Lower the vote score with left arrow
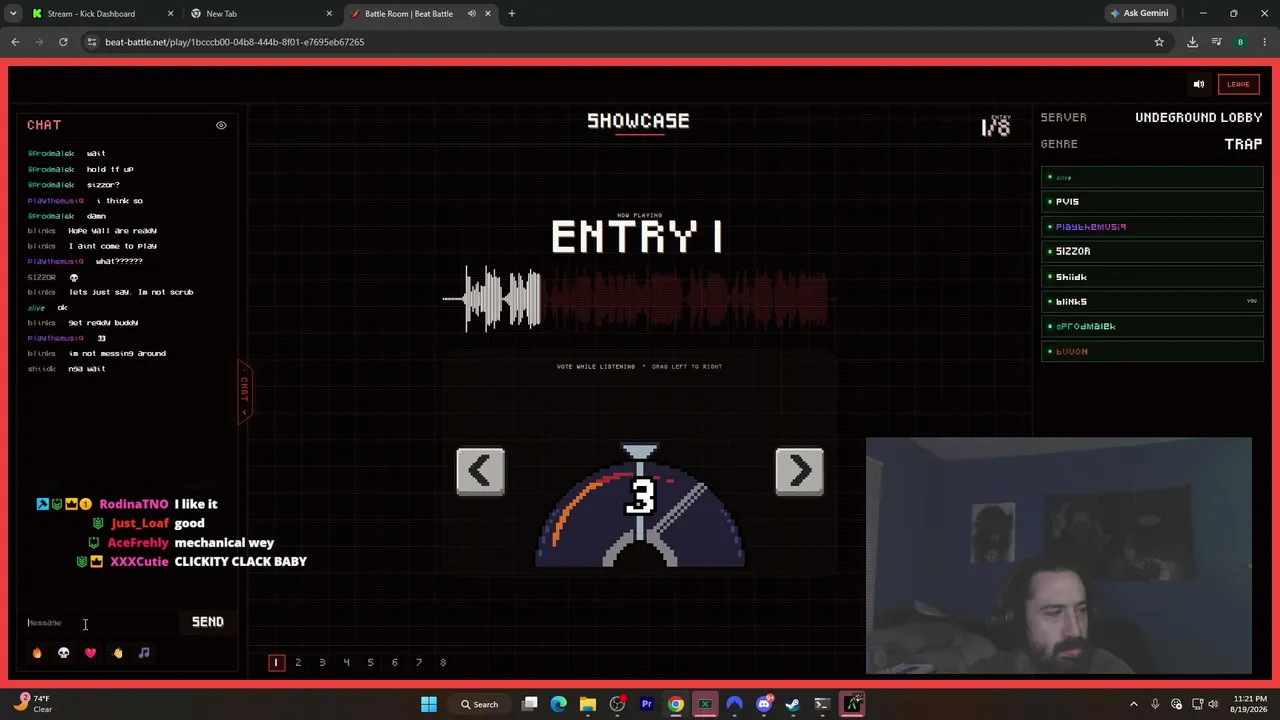 coord(480,471)
